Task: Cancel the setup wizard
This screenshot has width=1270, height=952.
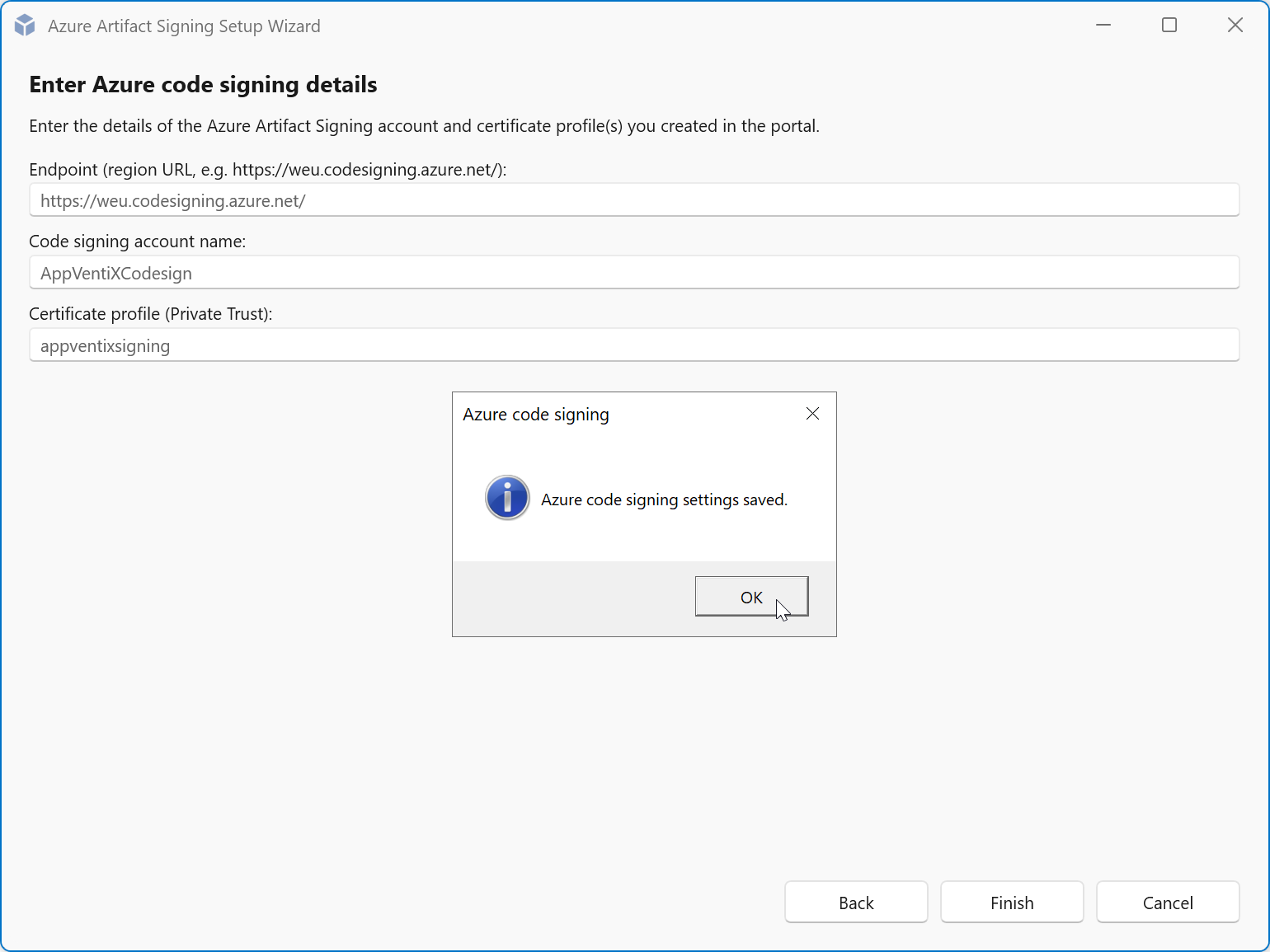Action: click(x=1168, y=903)
